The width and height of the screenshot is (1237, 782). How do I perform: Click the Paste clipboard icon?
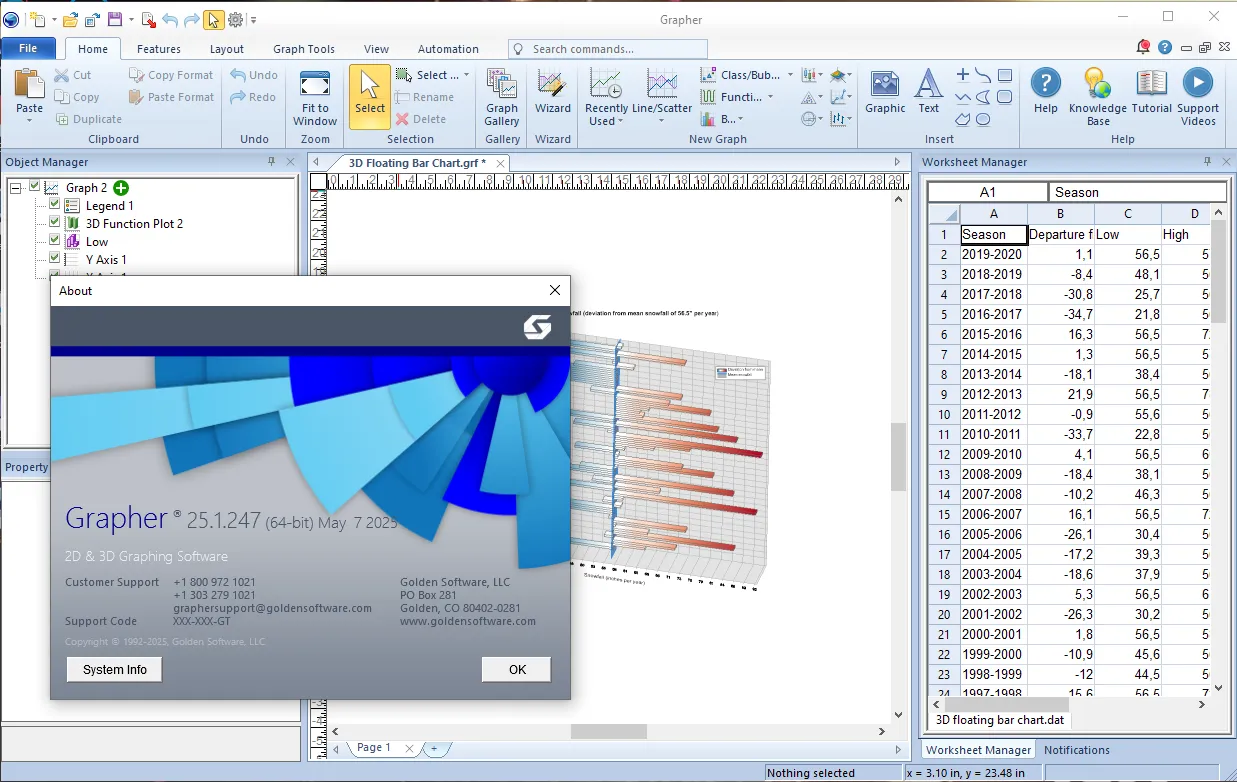(x=30, y=84)
